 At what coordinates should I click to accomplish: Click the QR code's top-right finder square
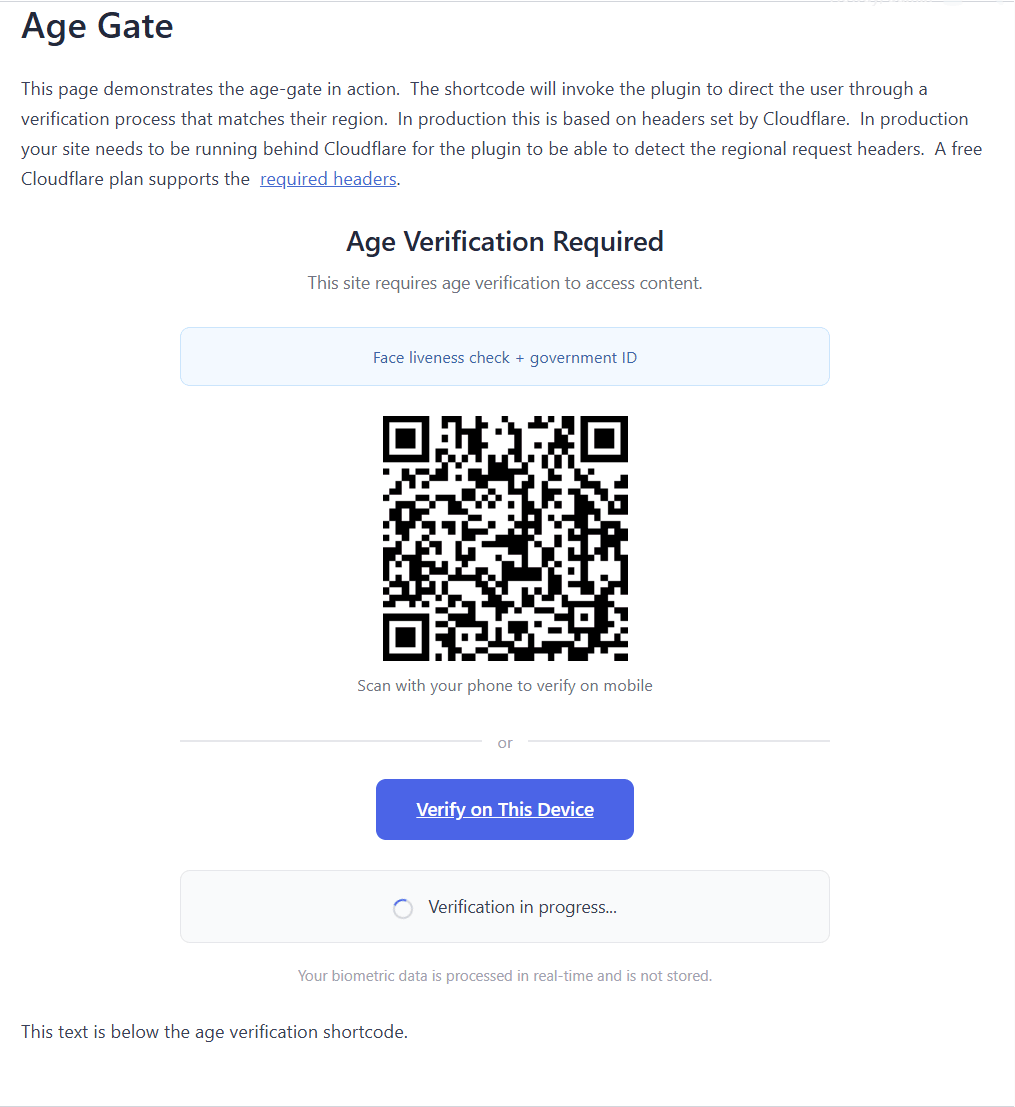coord(604,439)
